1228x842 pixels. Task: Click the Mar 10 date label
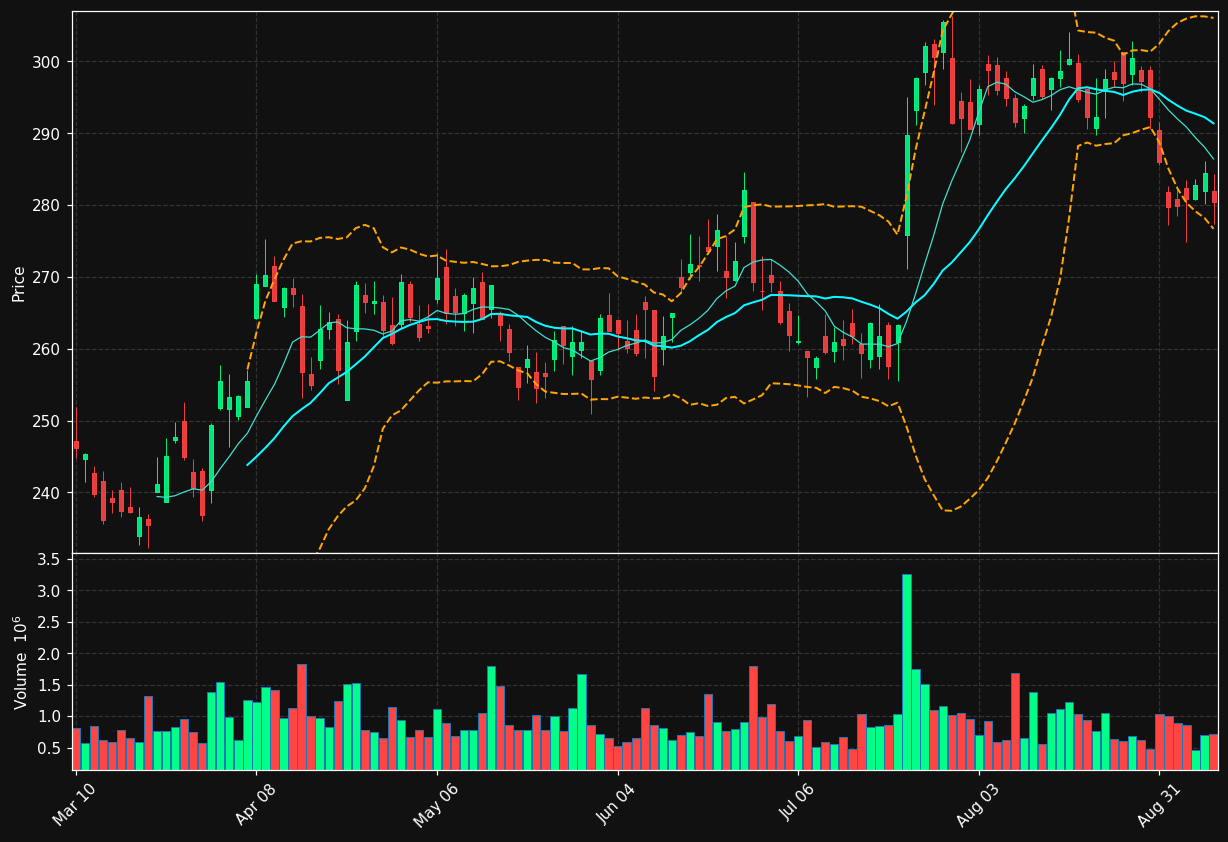coord(75,803)
